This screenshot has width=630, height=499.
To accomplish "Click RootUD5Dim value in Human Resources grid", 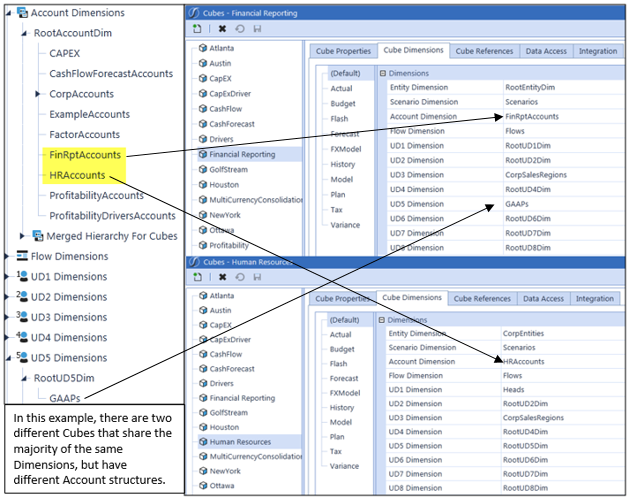I will click(x=525, y=446).
